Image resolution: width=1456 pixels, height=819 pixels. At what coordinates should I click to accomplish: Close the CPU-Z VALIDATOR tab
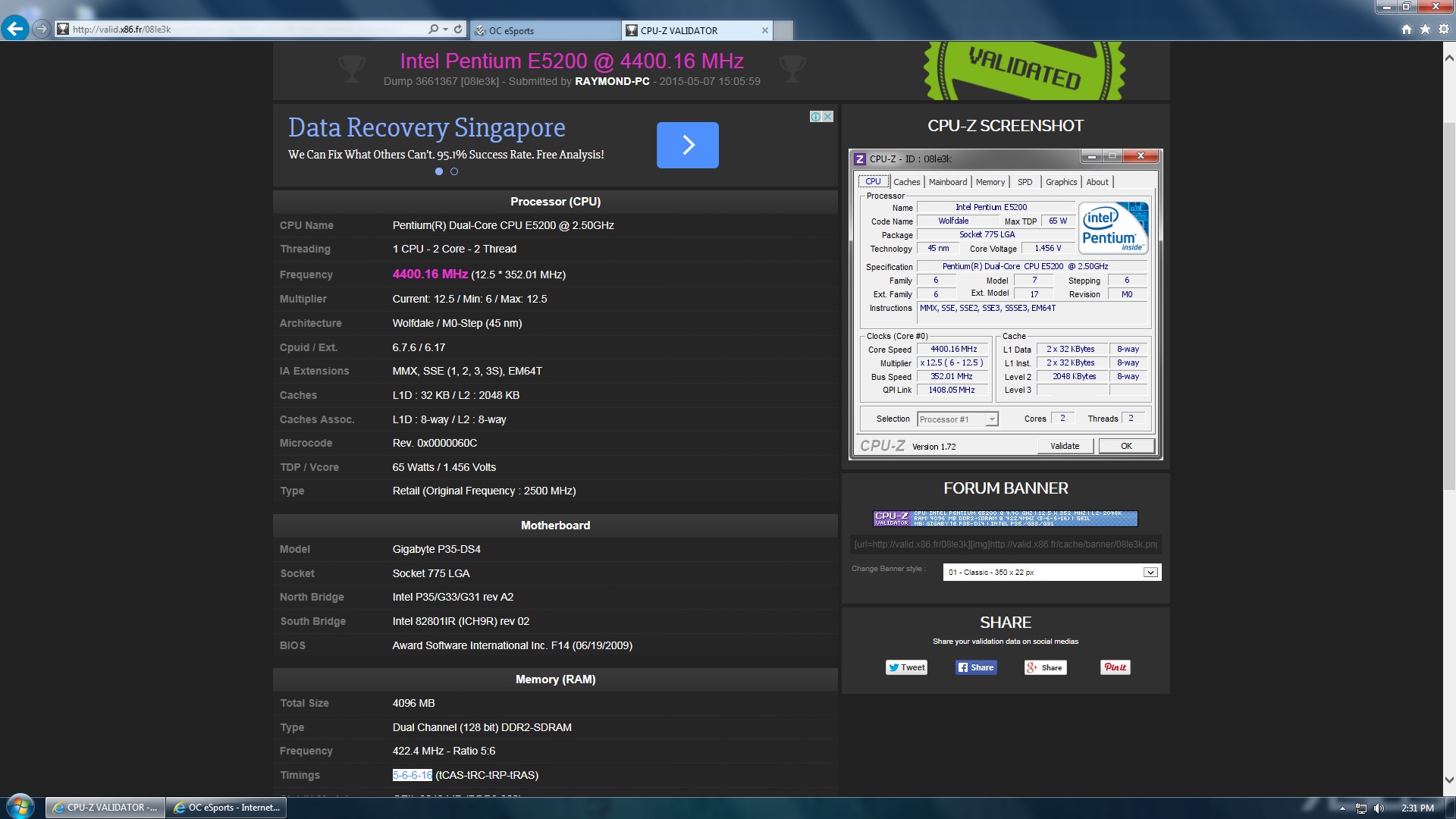click(x=765, y=30)
